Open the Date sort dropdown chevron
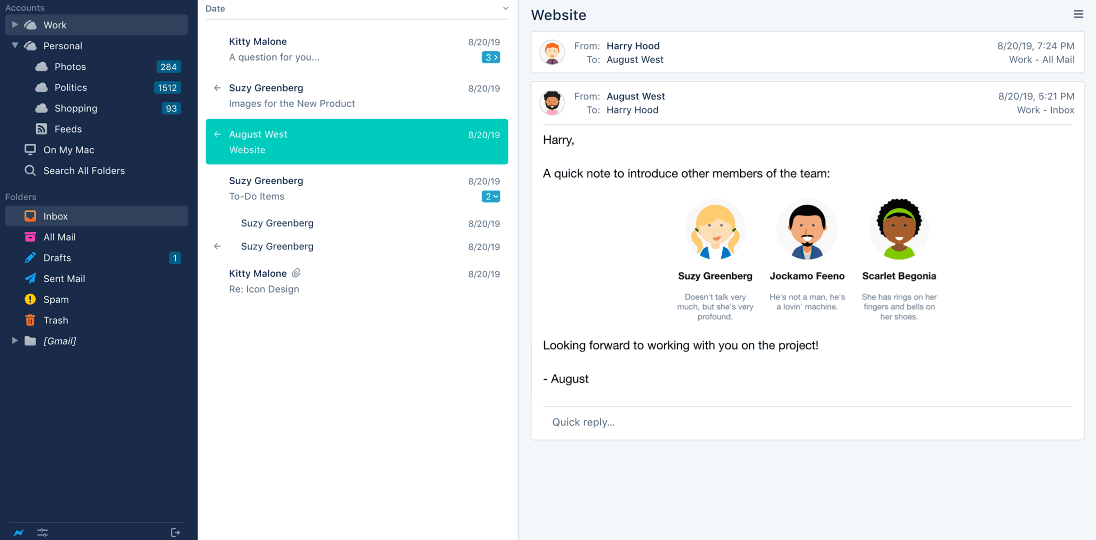The image size is (1096, 540). tap(505, 9)
